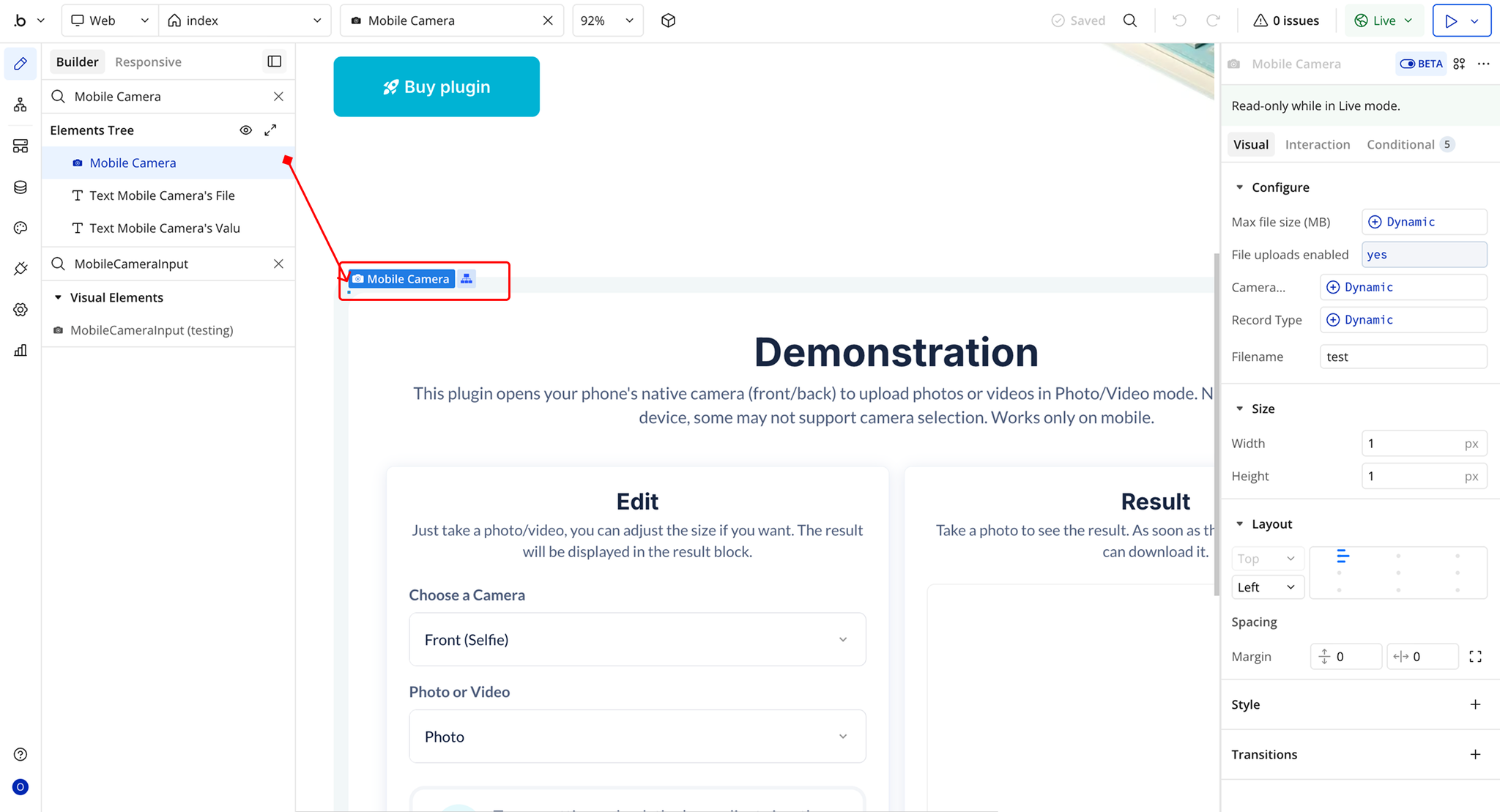
Task: Open the zoom 92% dropdown
Action: coord(607,21)
